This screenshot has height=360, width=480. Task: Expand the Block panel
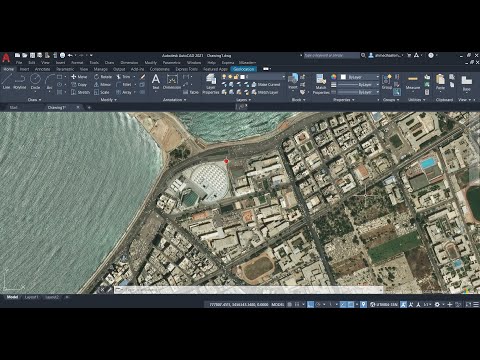coord(298,100)
